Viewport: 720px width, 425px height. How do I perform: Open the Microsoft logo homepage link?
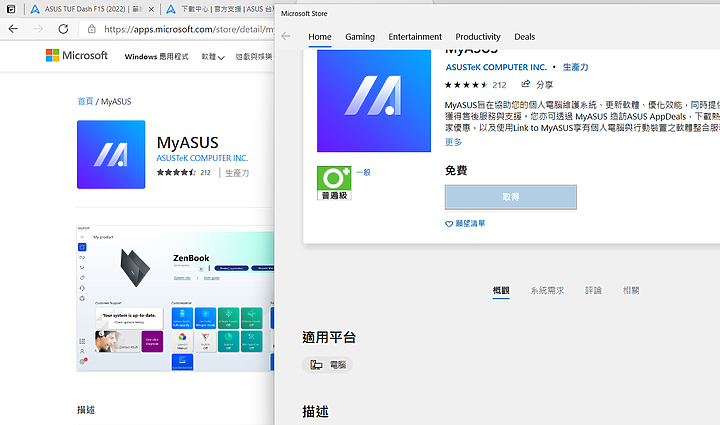(x=77, y=56)
